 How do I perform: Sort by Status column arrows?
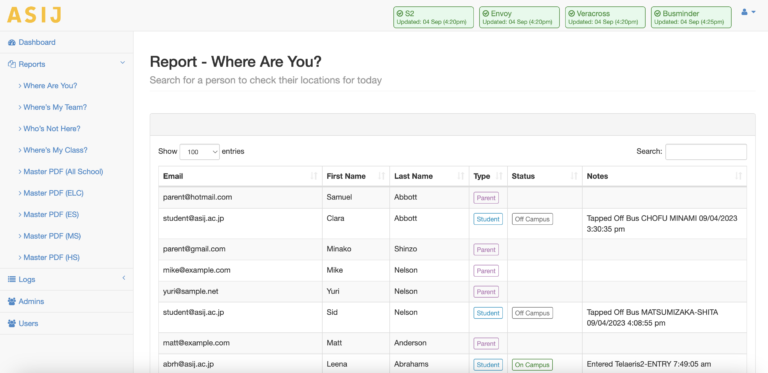coord(574,176)
